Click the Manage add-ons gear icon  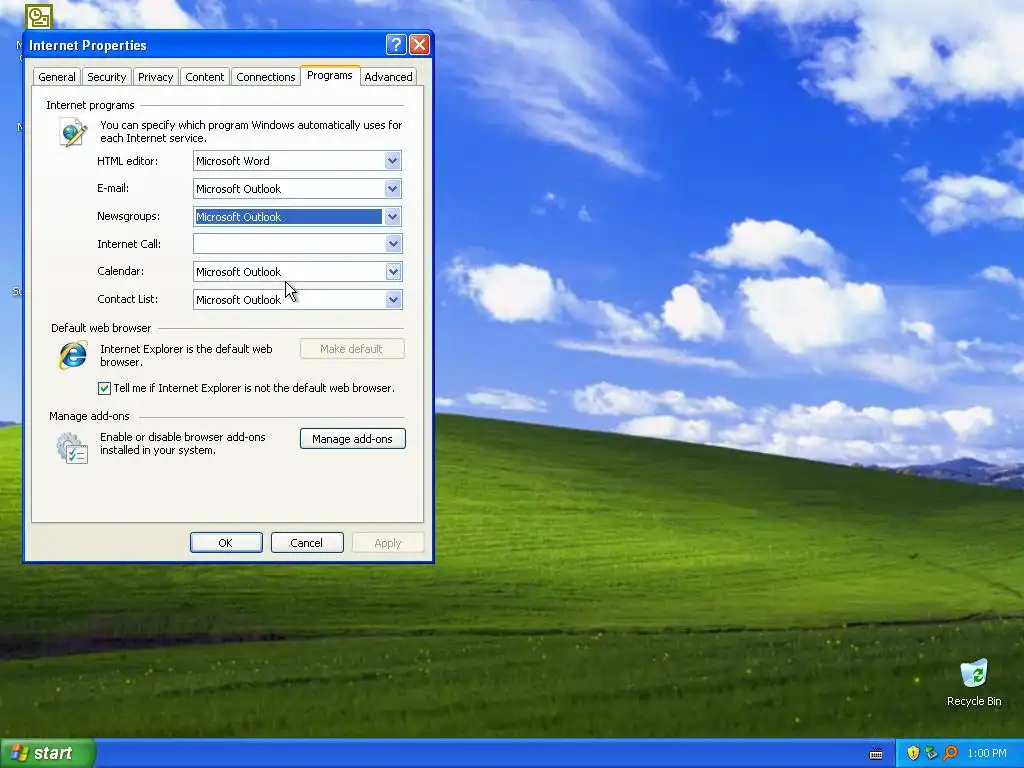click(72, 449)
